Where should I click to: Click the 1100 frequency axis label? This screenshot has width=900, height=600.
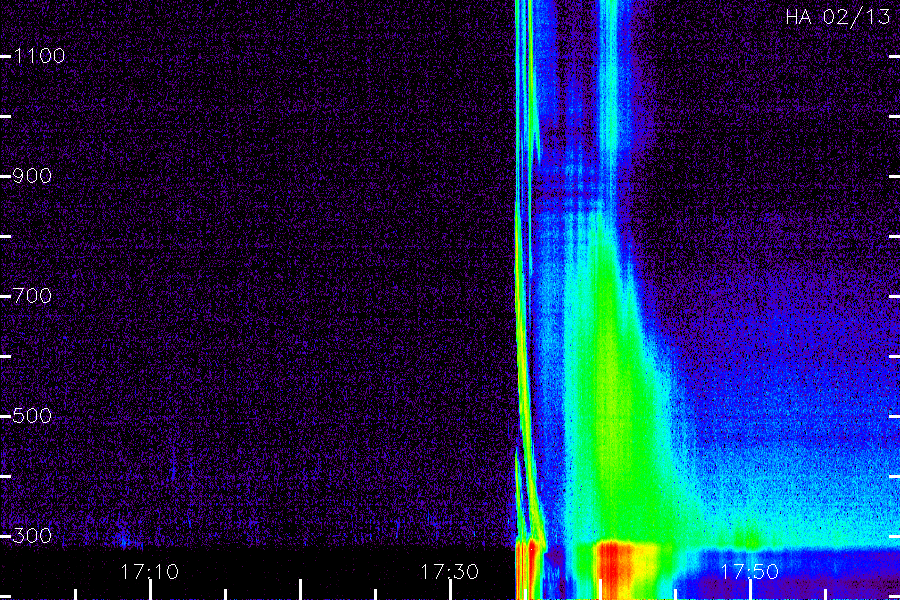point(39,56)
